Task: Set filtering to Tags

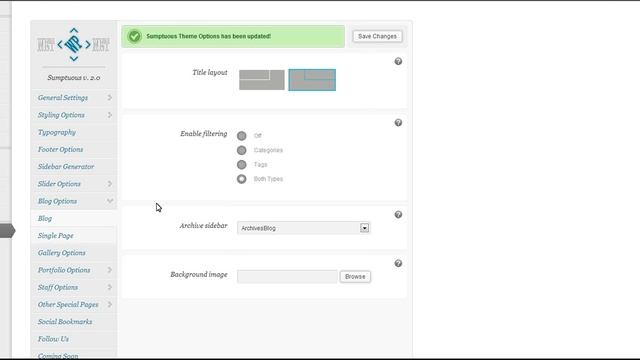Action: point(242,164)
